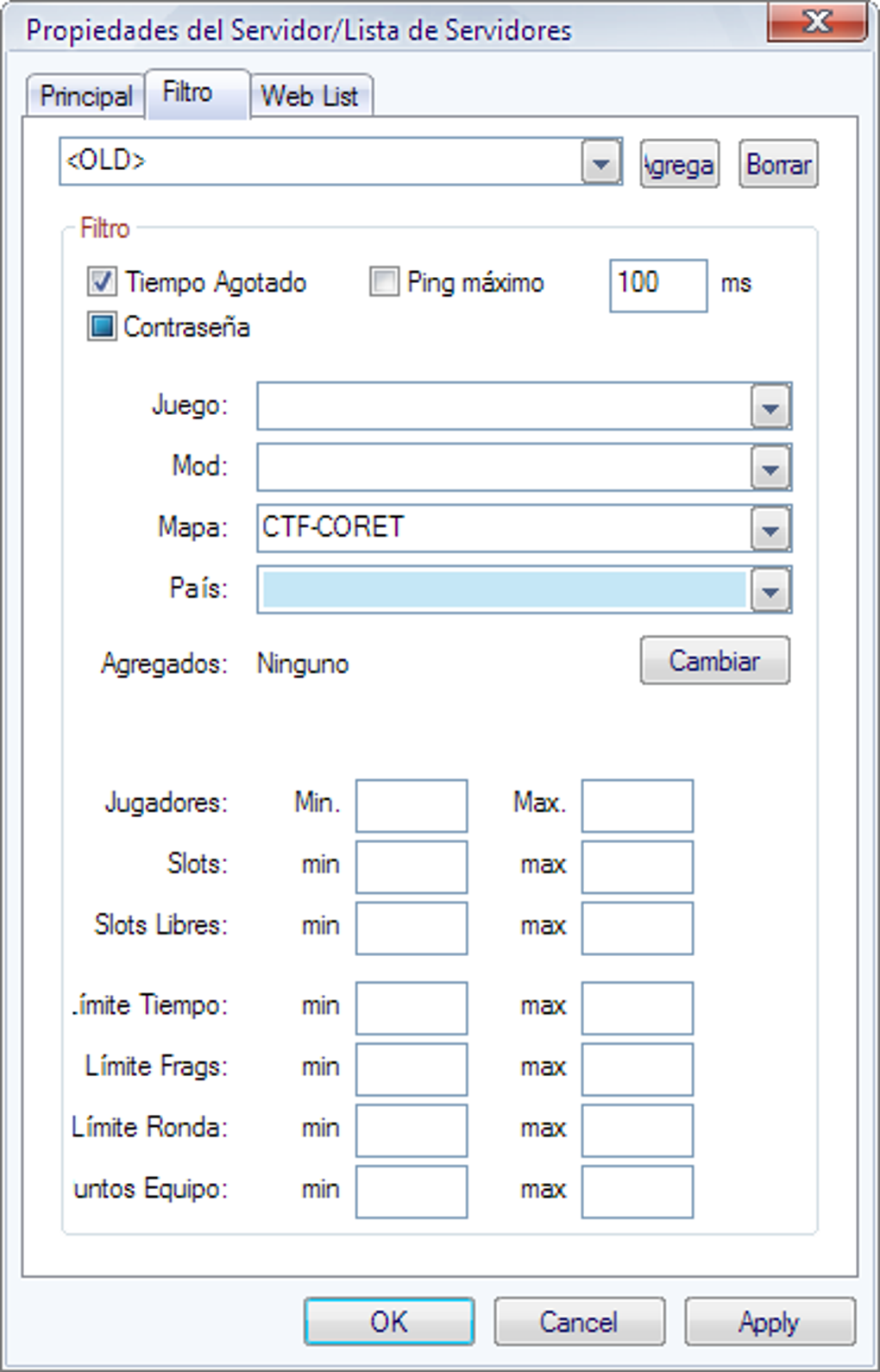Focus the Slots Libres max field

click(637, 928)
